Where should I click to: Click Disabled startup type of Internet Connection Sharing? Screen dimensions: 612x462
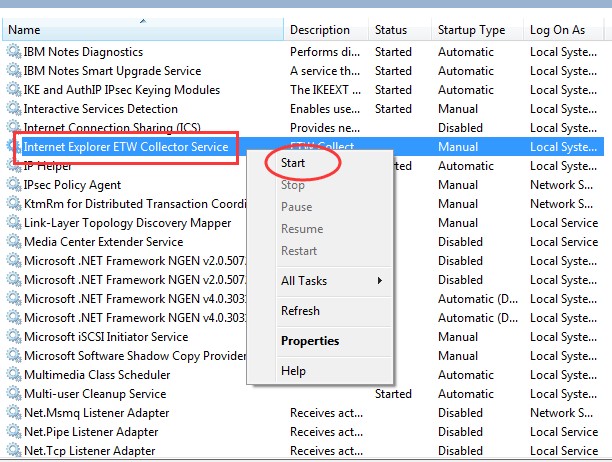click(x=460, y=128)
